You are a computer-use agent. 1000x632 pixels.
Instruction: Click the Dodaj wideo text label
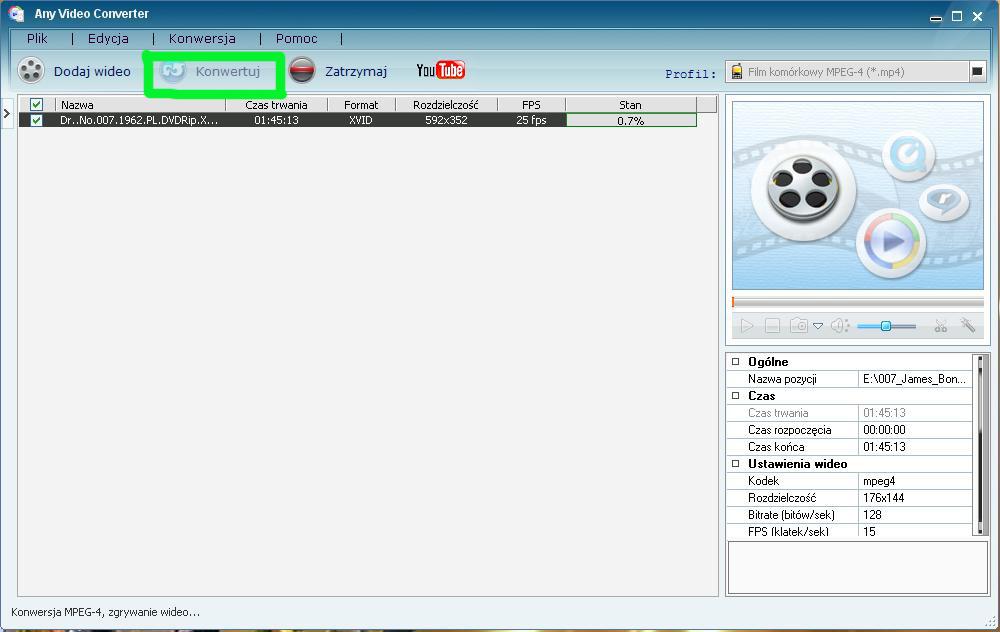(x=92, y=71)
